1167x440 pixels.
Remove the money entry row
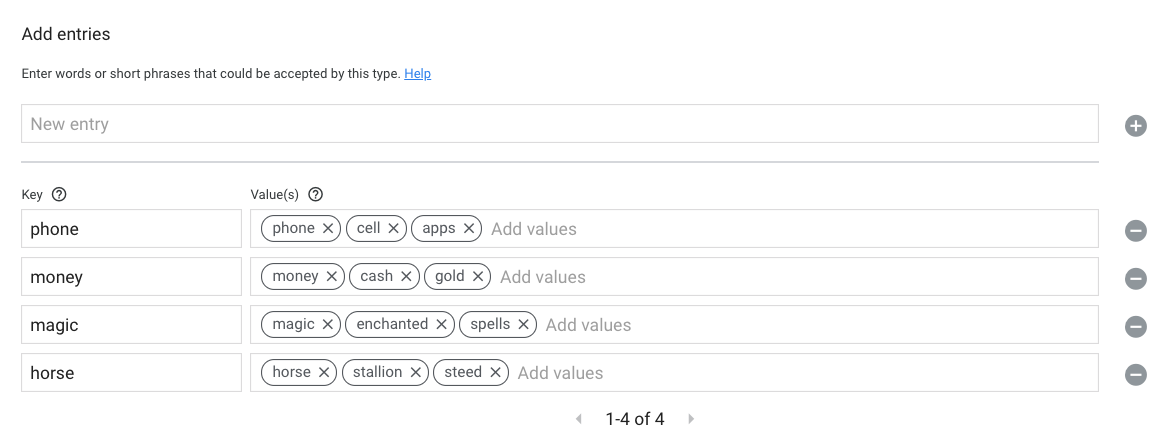pos(1135,279)
